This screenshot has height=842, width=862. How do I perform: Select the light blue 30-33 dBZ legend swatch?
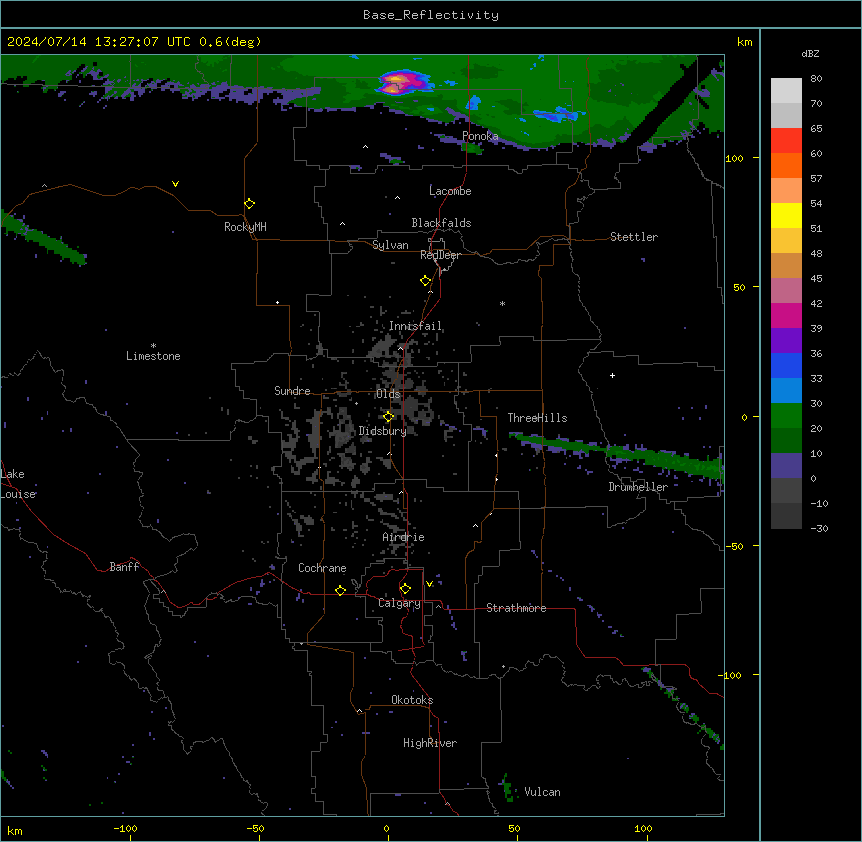coord(786,390)
